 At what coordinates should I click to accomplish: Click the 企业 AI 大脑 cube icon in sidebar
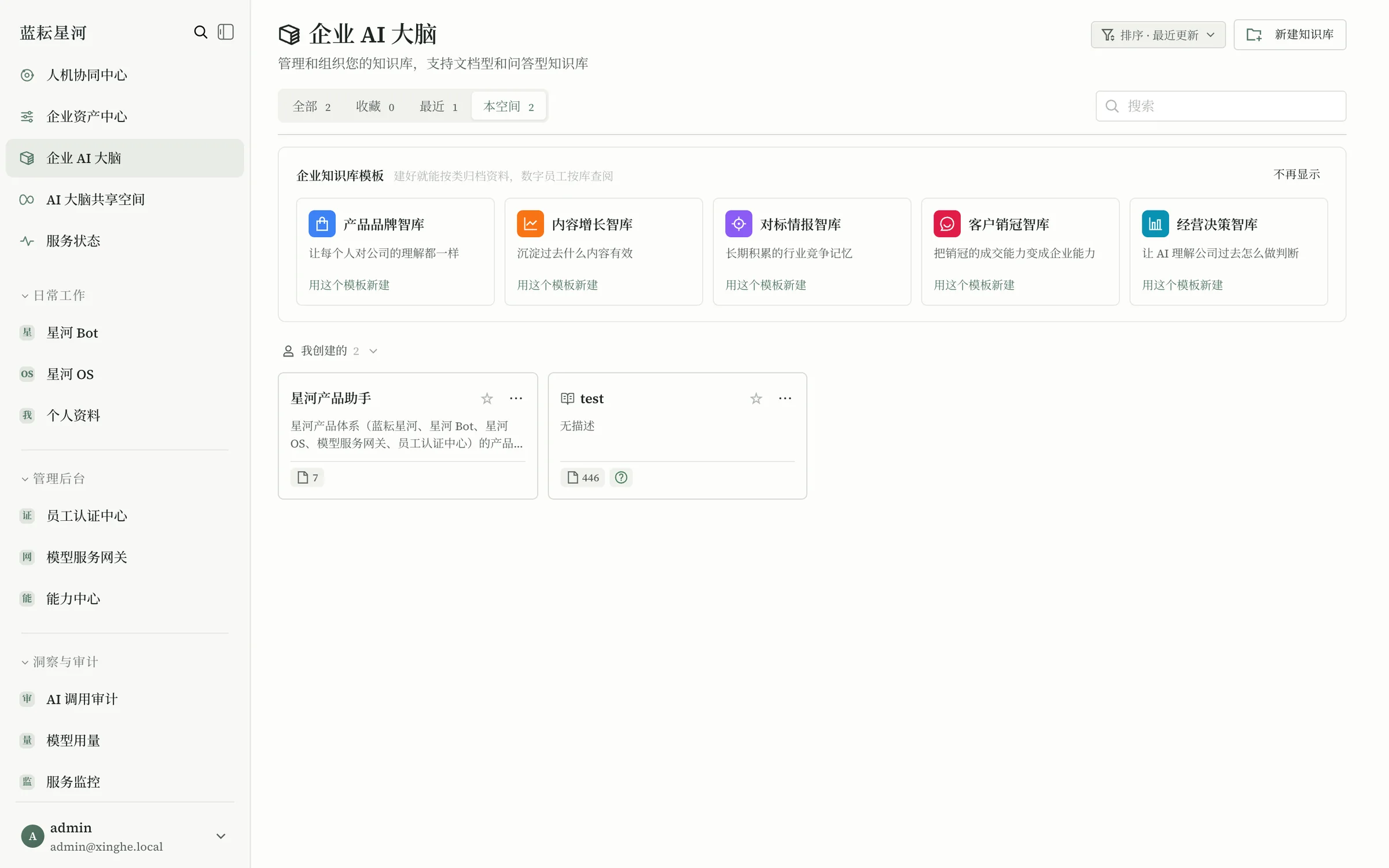[27, 158]
